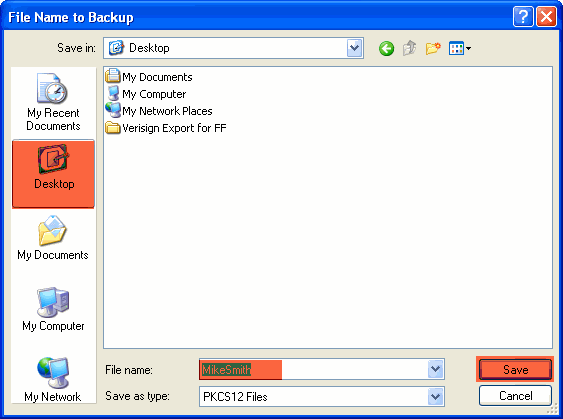
Task: Click the Save button
Action: point(515,369)
